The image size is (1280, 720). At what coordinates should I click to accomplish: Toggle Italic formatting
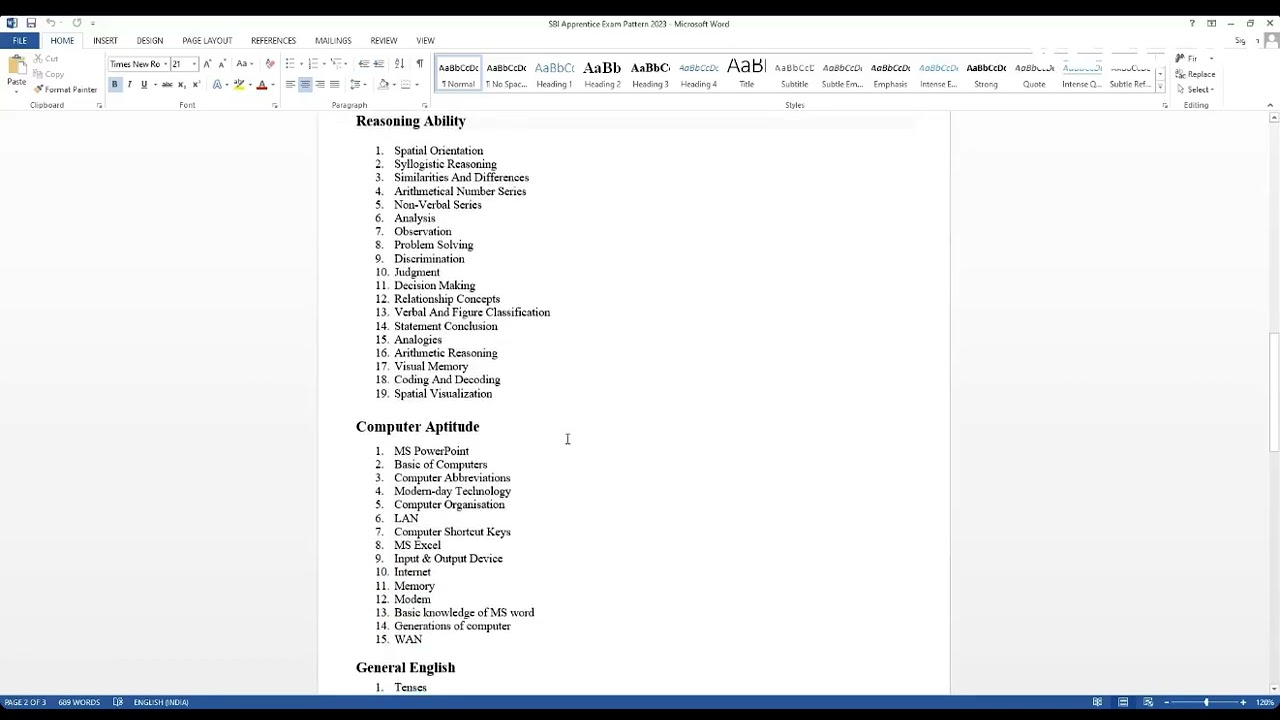pos(129,85)
